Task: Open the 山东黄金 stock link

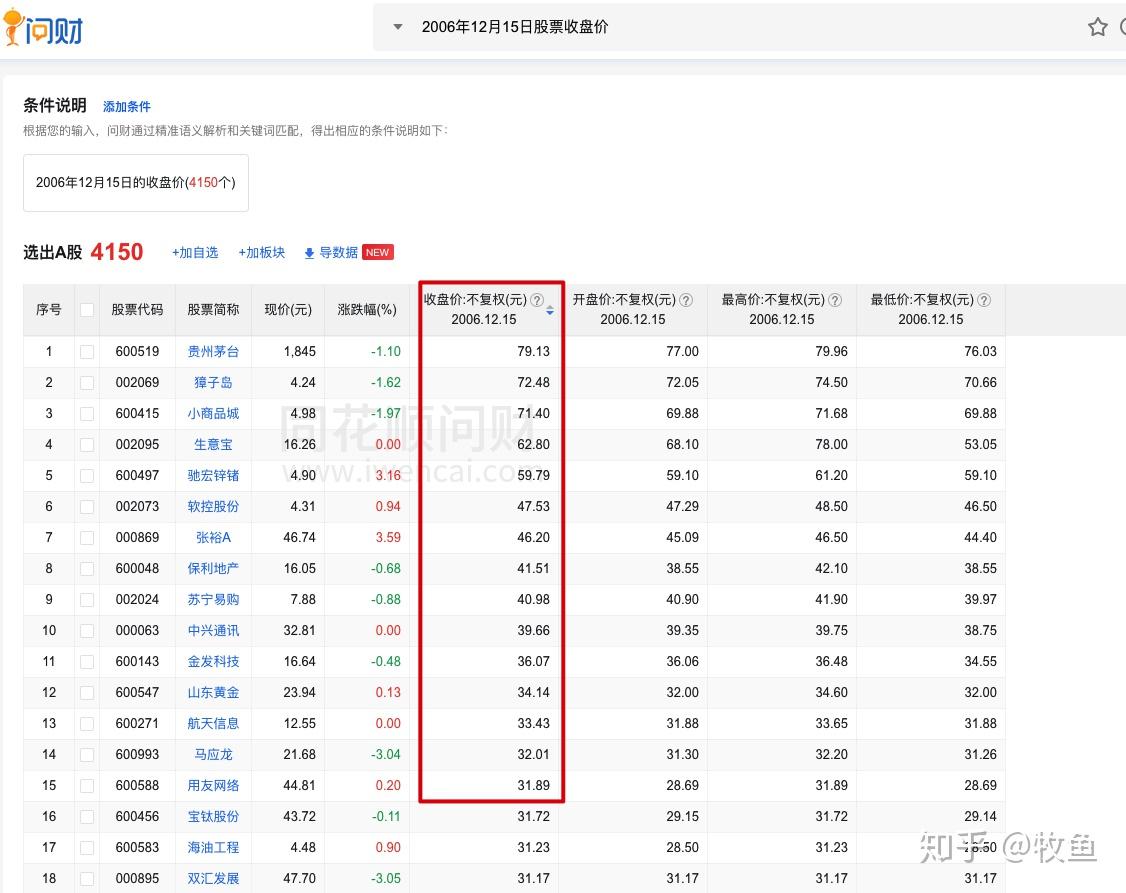Action: [213, 692]
